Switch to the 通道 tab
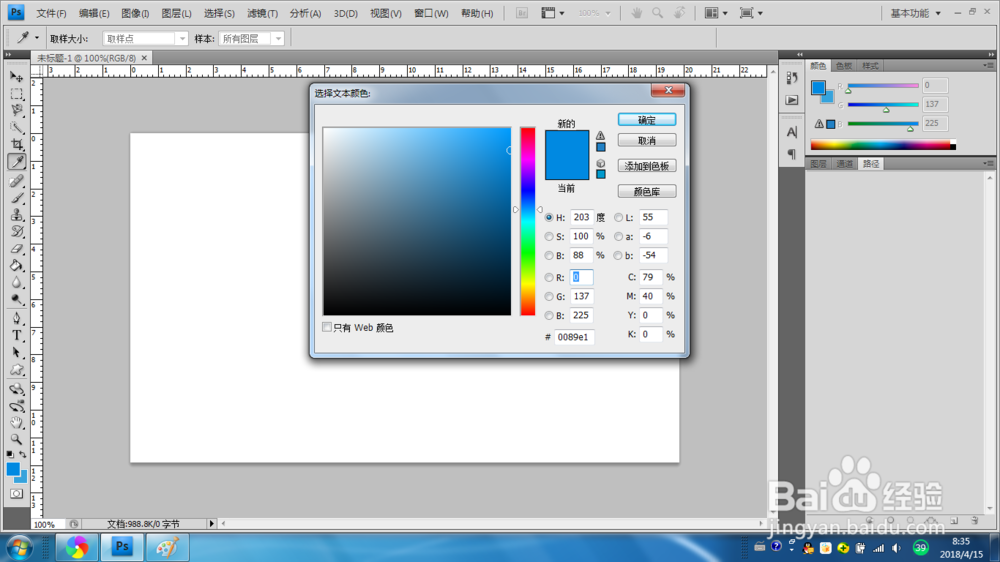This screenshot has height=562, width=1000. 844,164
